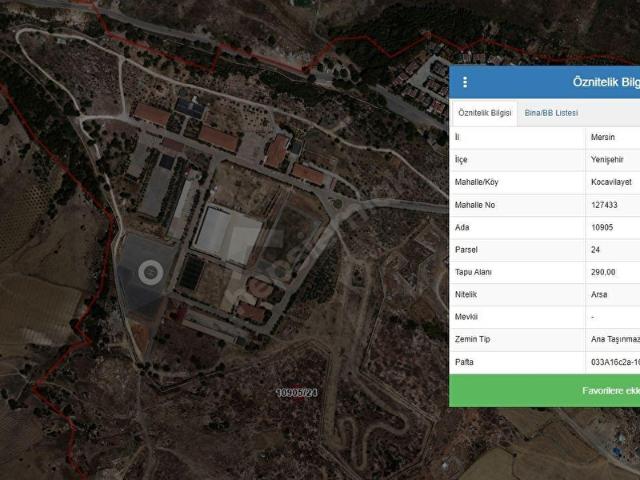640x480 pixels.
Task: Click the parcel label 10905/24 on map
Action: 297,393
